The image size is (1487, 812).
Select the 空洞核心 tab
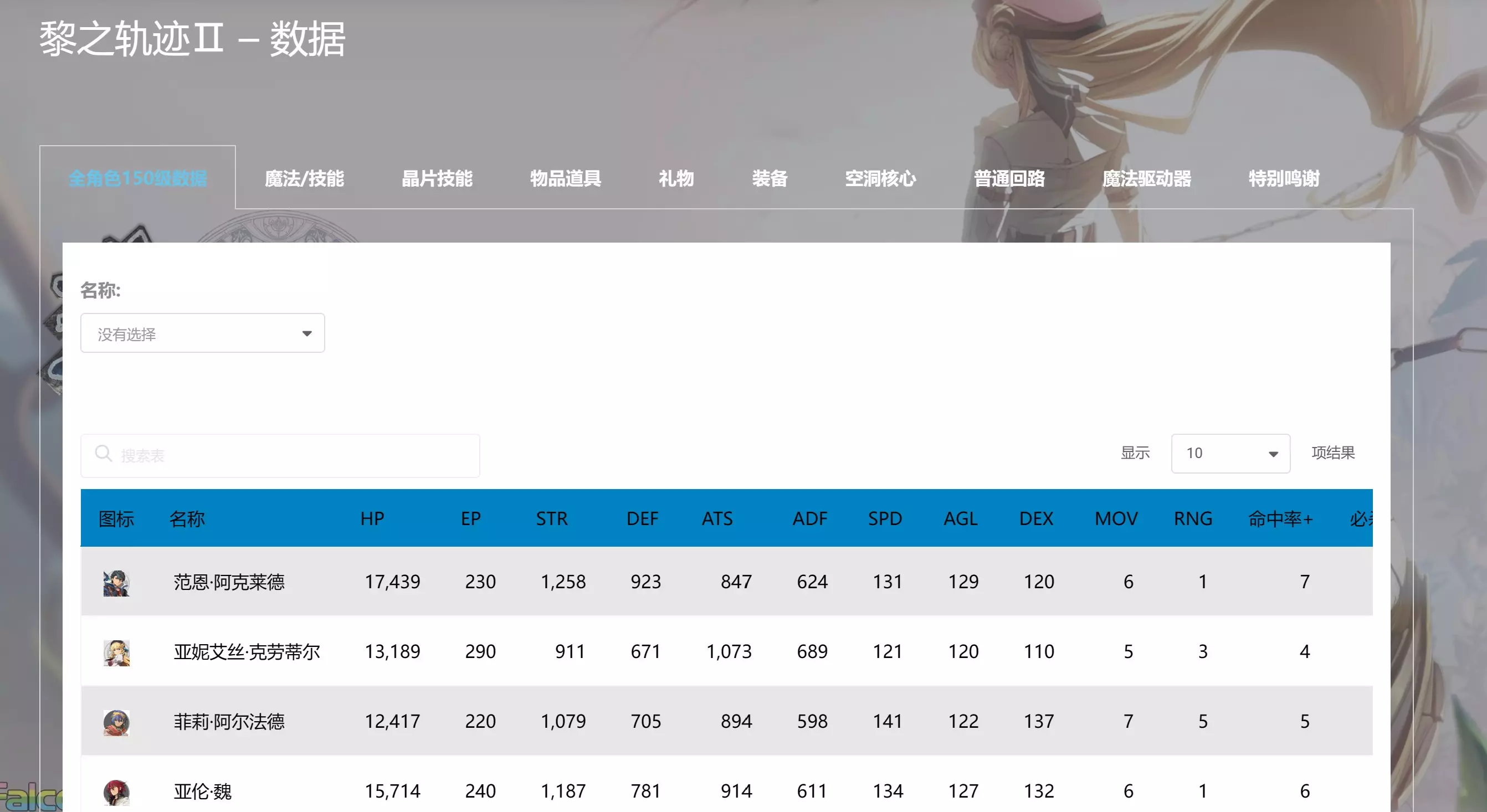click(x=880, y=178)
